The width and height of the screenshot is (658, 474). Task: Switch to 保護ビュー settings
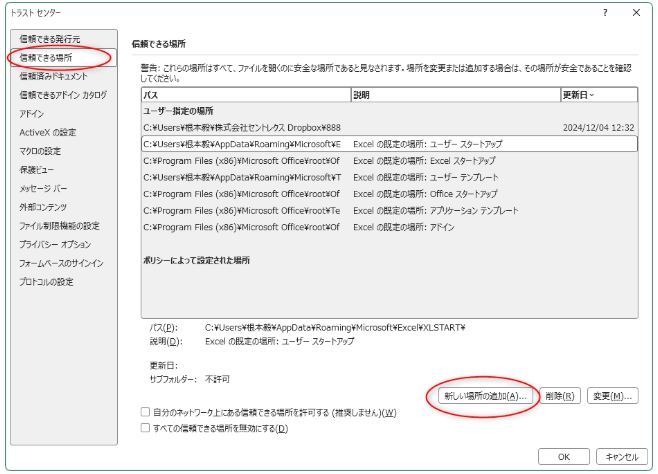pos(37,170)
